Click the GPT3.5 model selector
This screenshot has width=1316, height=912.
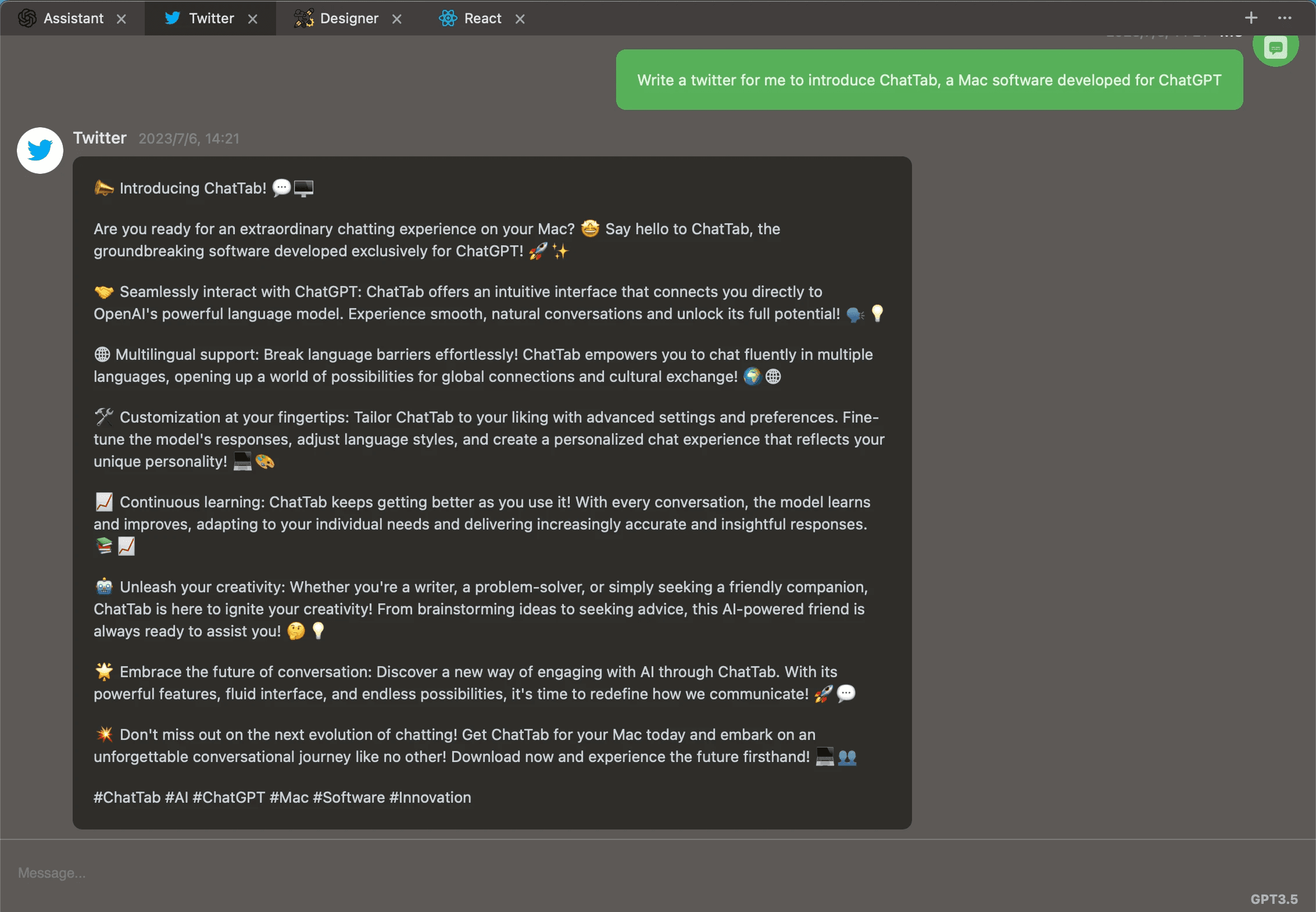click(x=1274, y=899)
